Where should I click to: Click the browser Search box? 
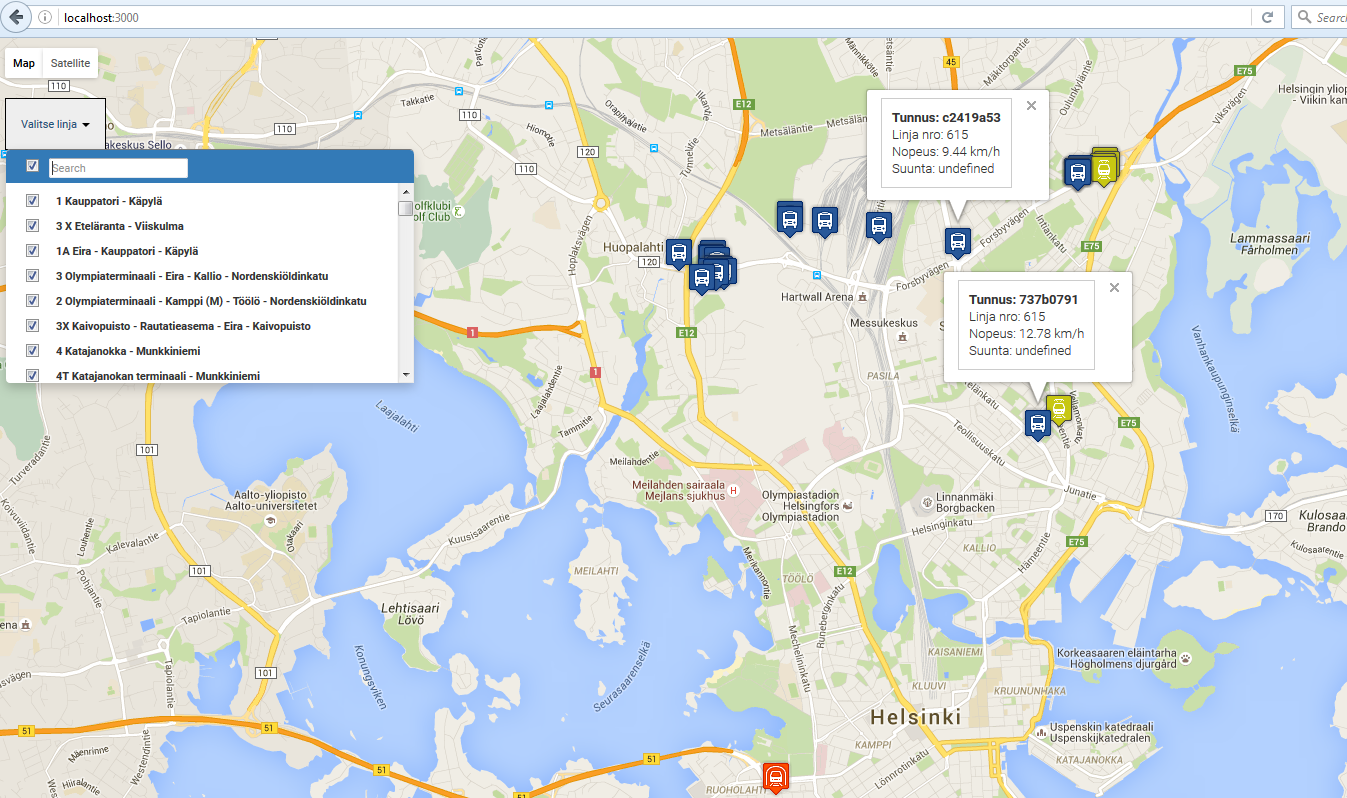1318,17
